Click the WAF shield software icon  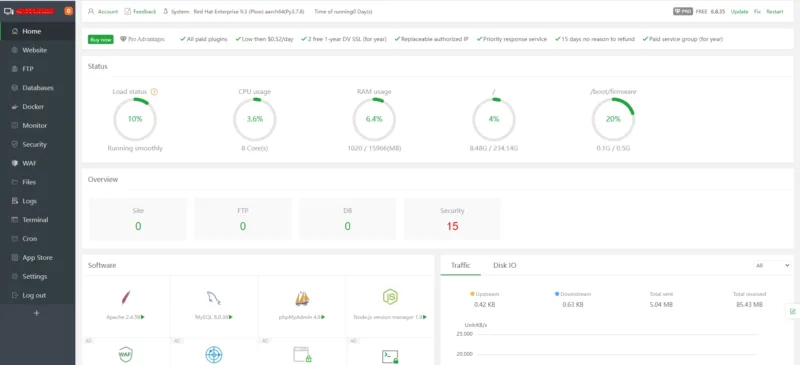tap(126, 354)
